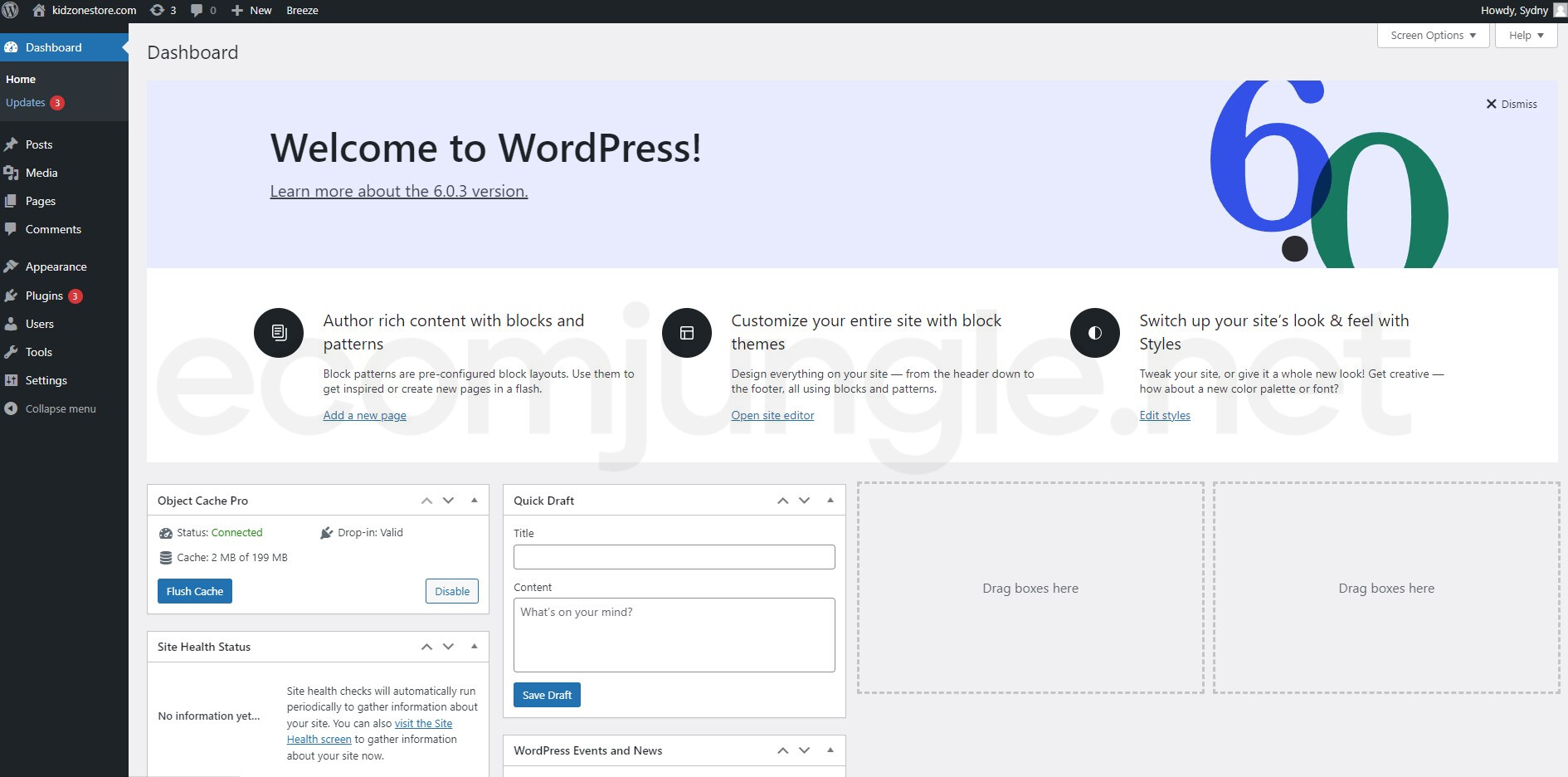
Task: Focus the Quick Draft Title field
Action: pyautogui.click(x=674, y=557)
